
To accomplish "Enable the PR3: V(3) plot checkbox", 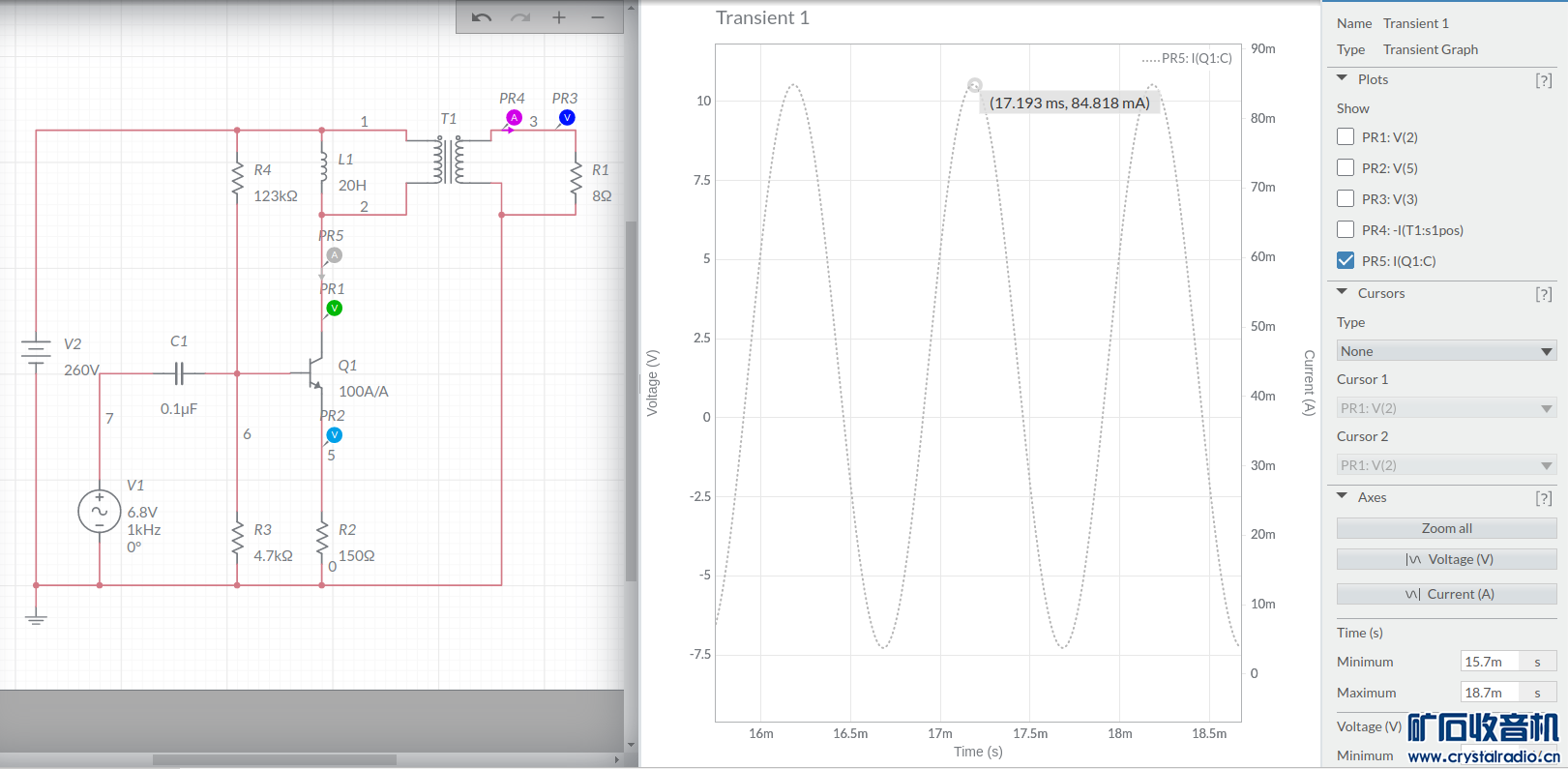I will pos(1346,198).
